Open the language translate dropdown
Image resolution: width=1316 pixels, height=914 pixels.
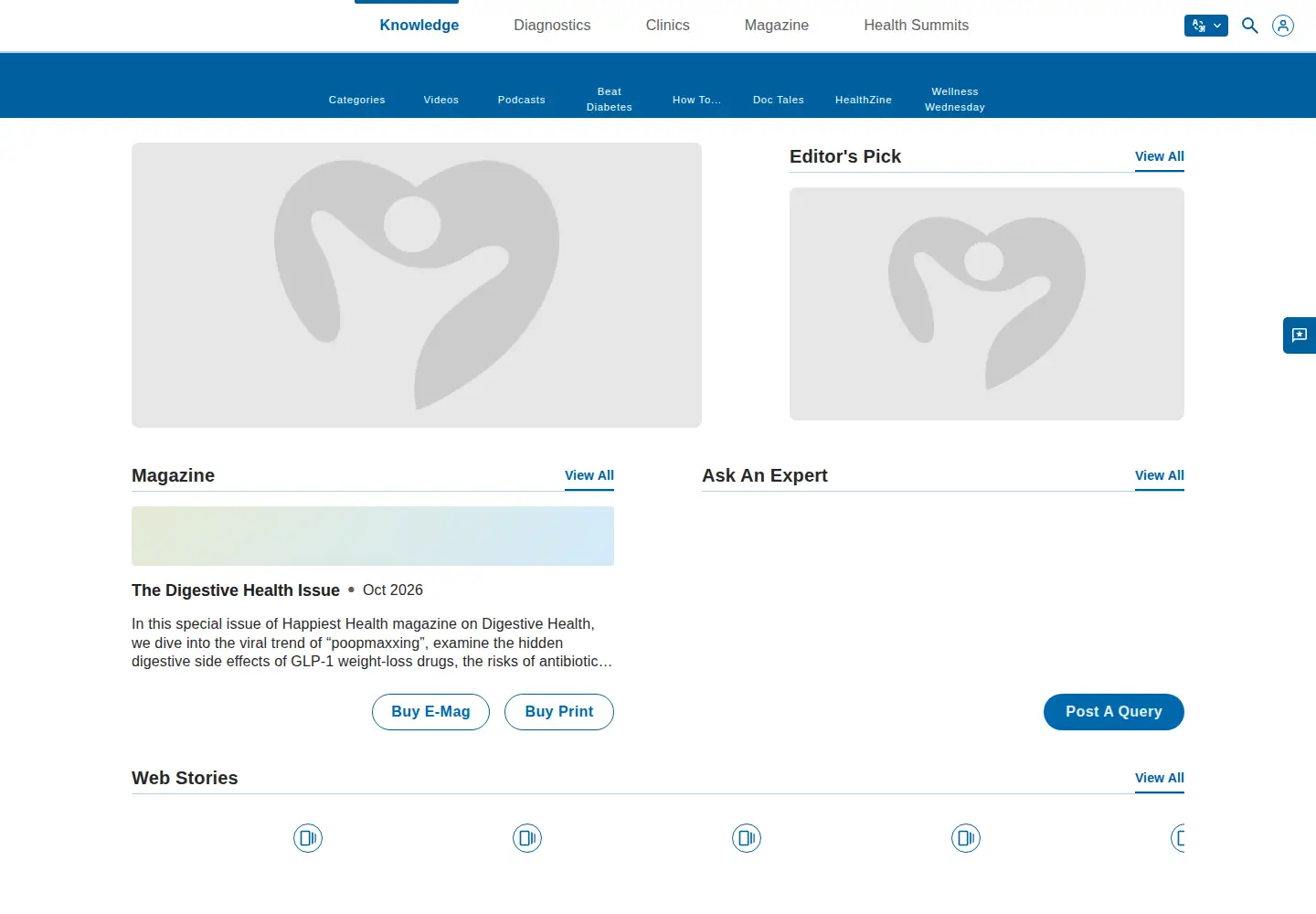pos(1205,26)
